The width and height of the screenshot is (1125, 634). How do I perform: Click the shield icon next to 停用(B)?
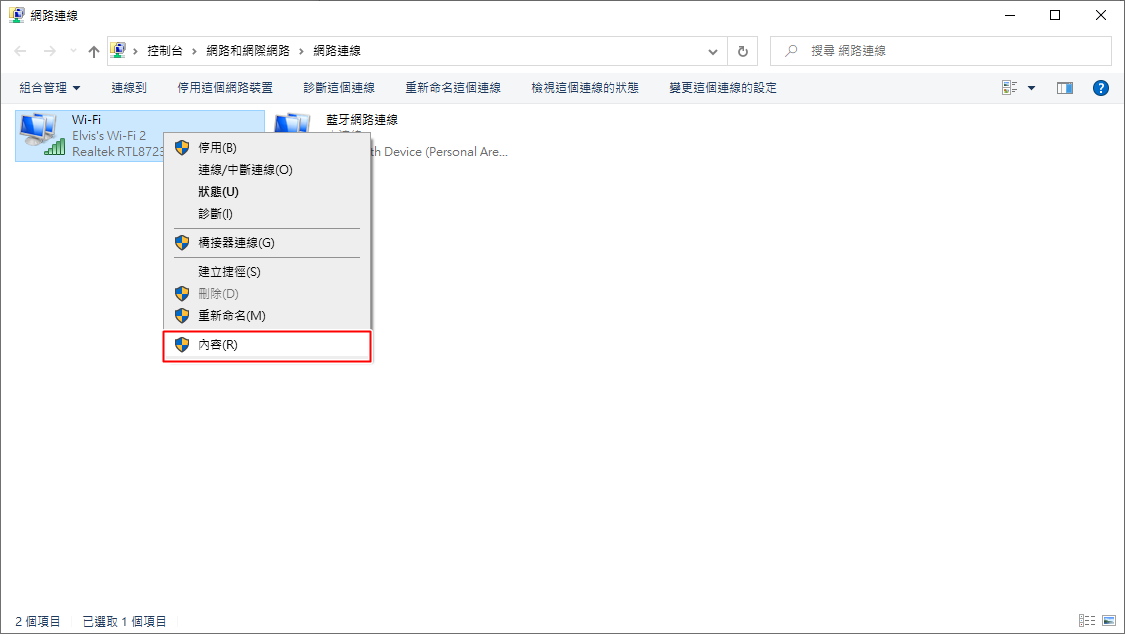[182, 147]
